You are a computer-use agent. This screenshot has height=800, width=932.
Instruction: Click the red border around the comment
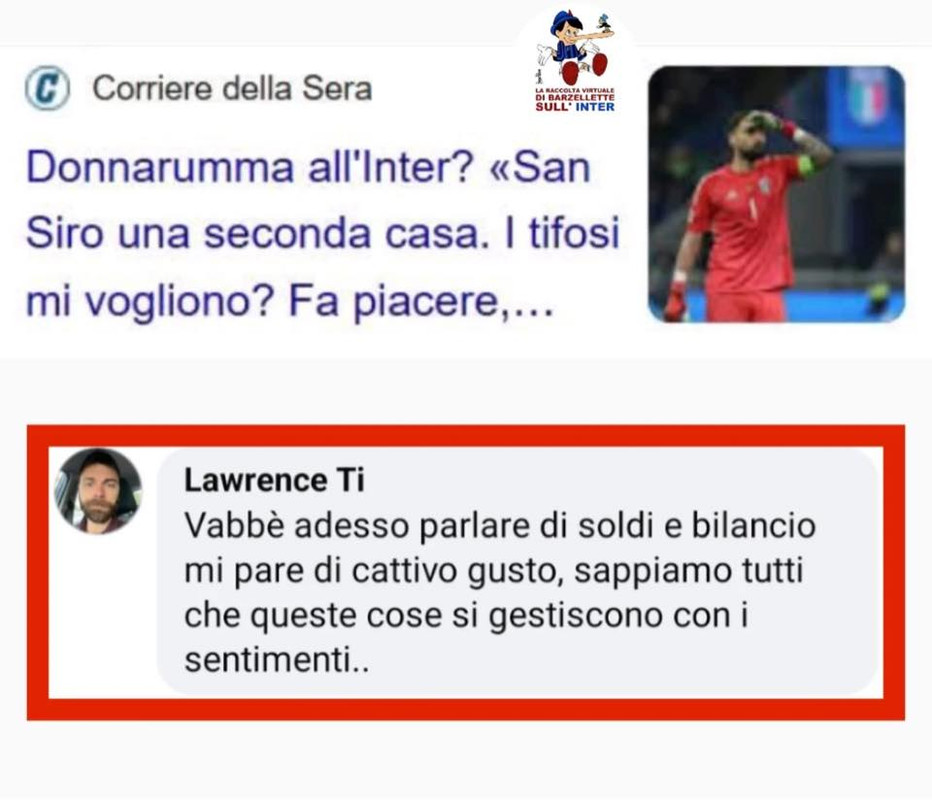[466, 435]
